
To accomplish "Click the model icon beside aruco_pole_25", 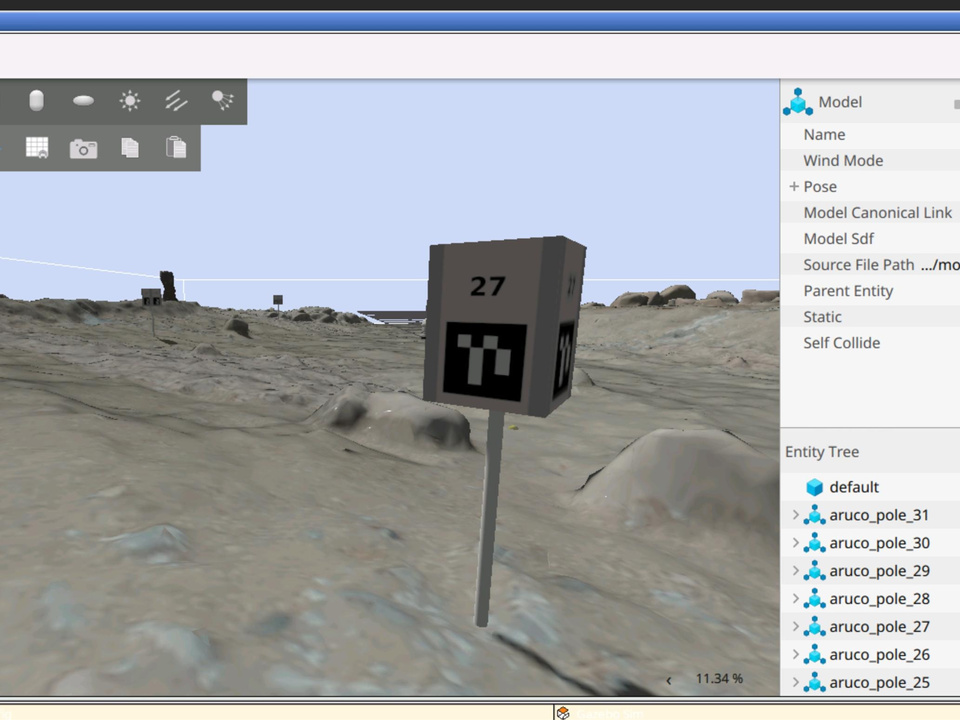I will [x=814, y=682].
